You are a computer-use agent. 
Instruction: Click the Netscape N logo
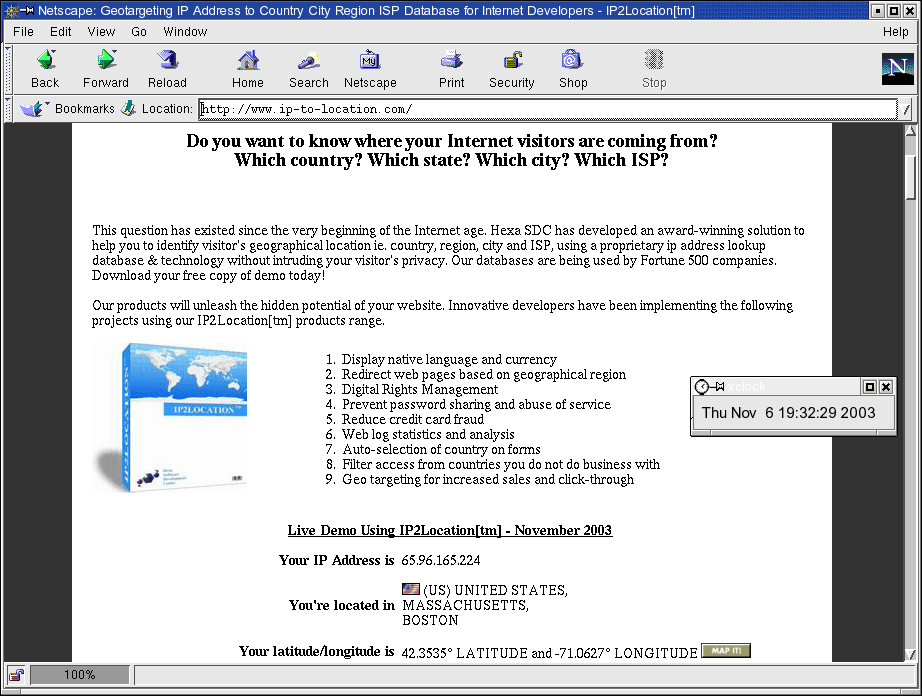(898, 69)
